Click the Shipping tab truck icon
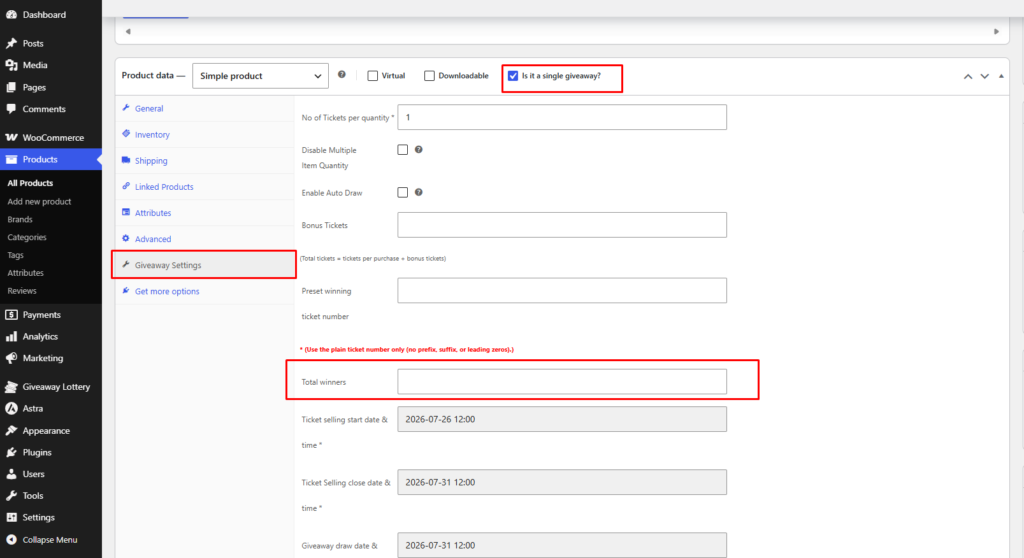 tap(126, 160)
